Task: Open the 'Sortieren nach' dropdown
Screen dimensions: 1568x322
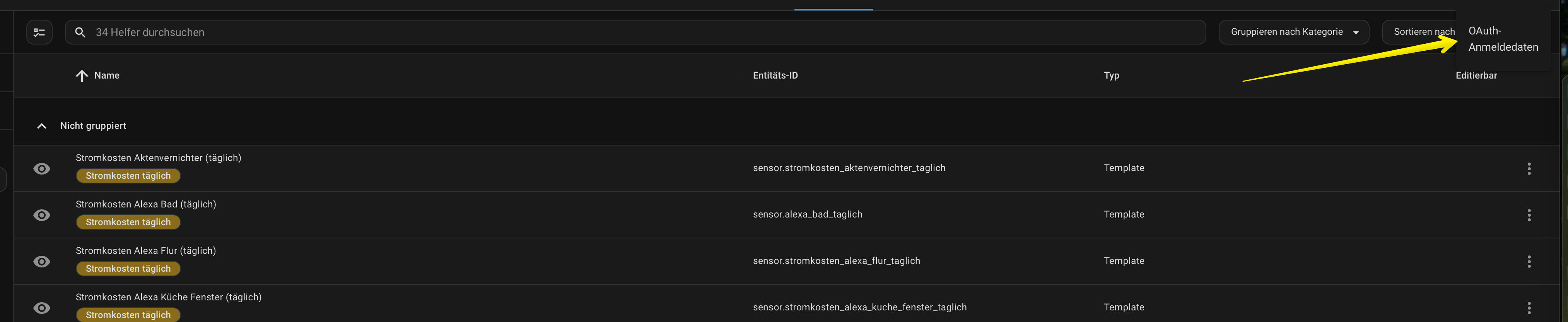Action: click(1419, 32)
